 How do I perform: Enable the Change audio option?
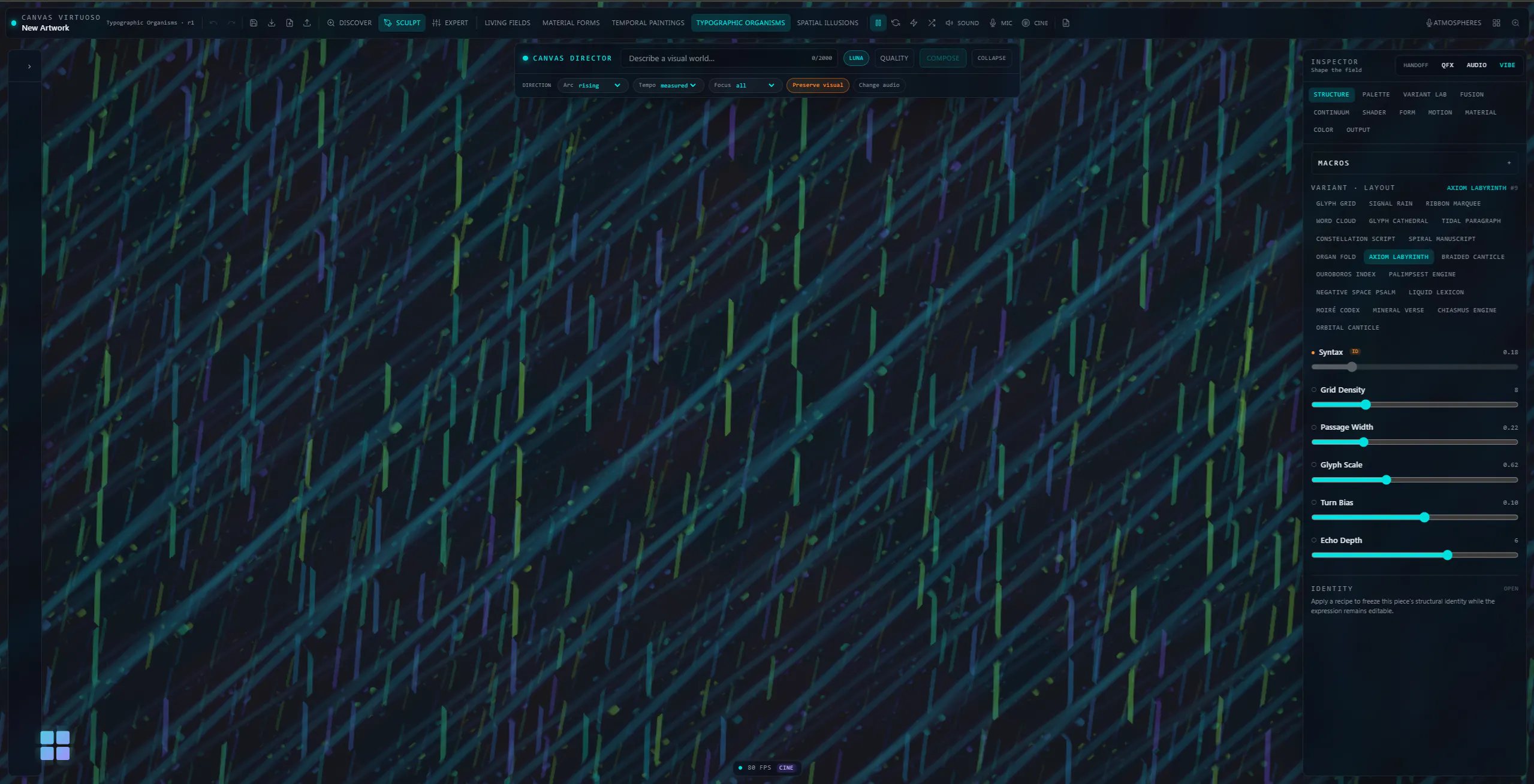point(879,85)
